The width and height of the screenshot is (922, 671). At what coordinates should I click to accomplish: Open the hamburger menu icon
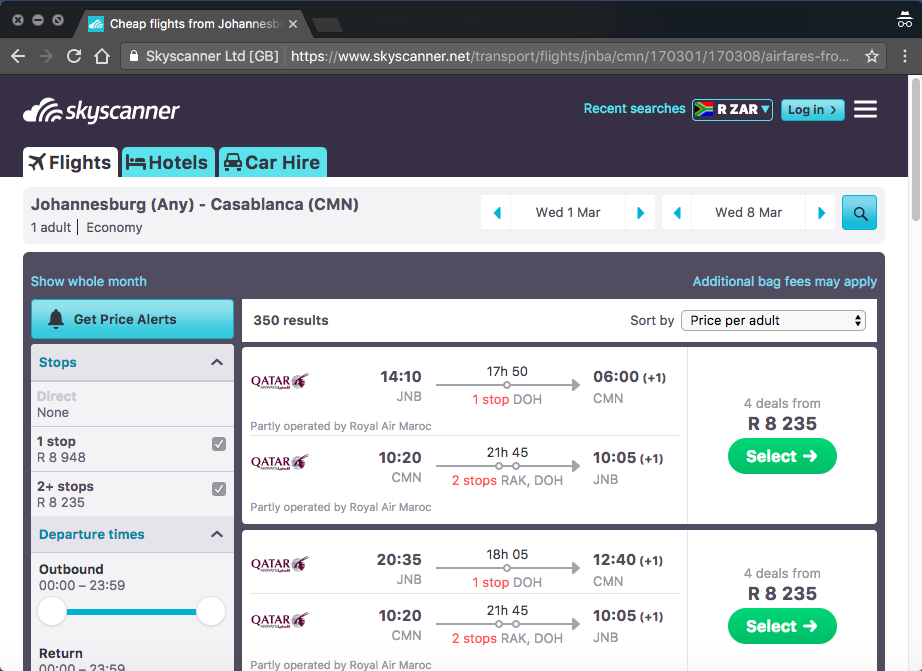pyautogui.click(x=866, y=109)
